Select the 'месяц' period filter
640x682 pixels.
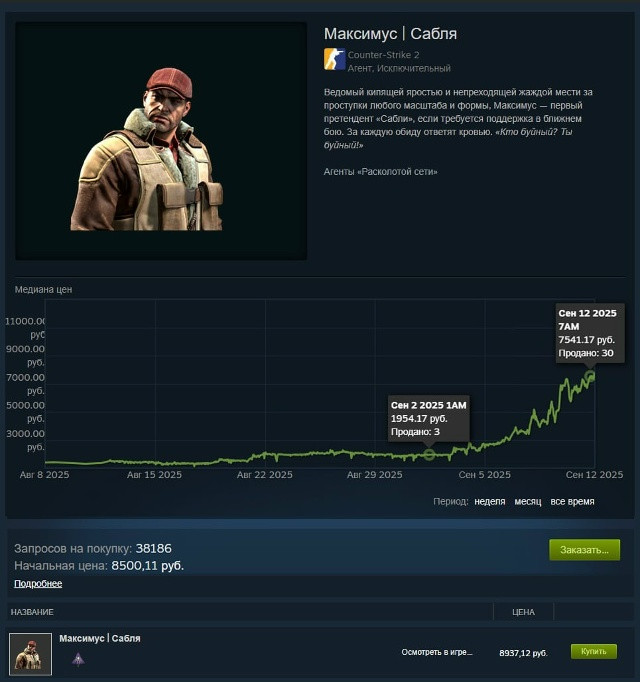pyautogui.click(x=528, y=501)
